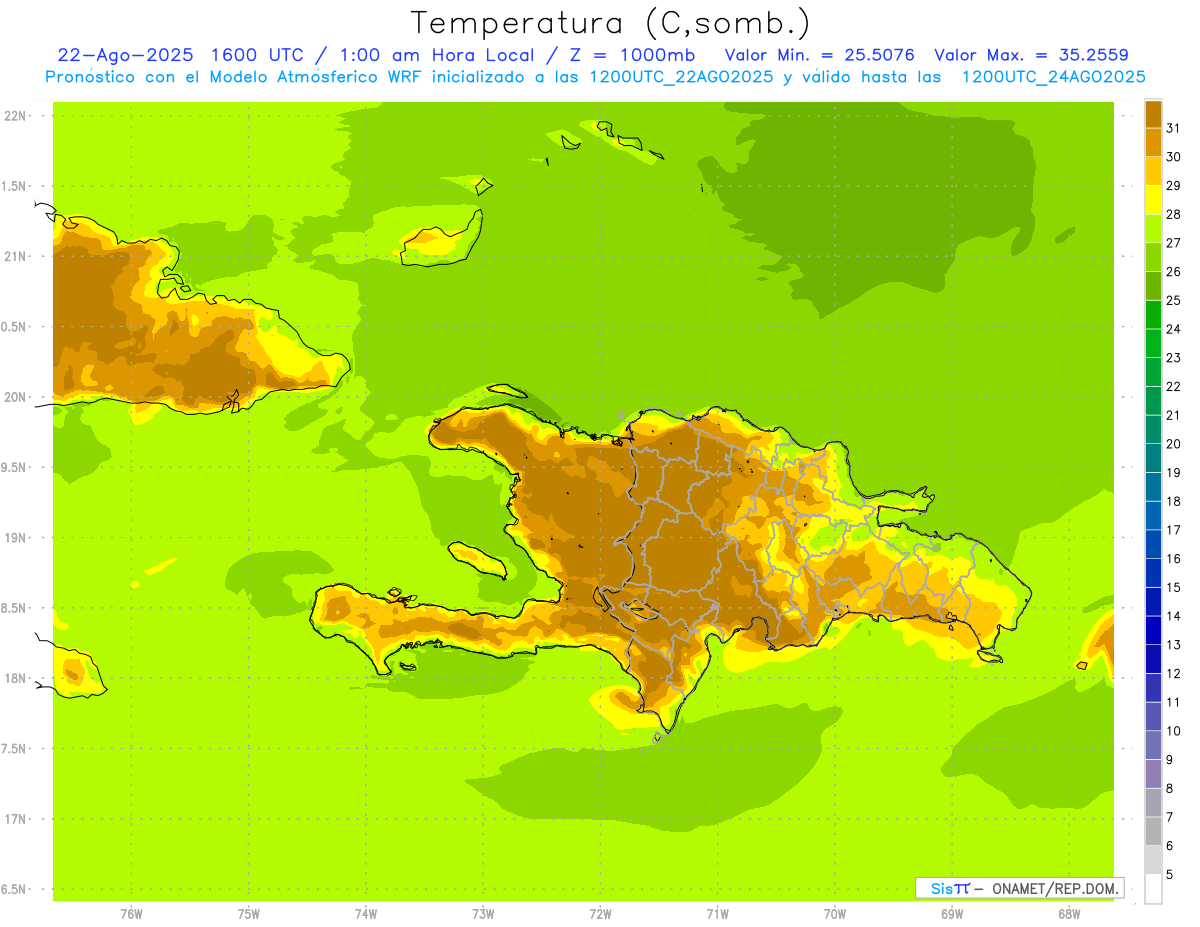Screen dimensions: 1200x927
Task: Click the '20N' latitude label
Action: click(x=17, y=397)
